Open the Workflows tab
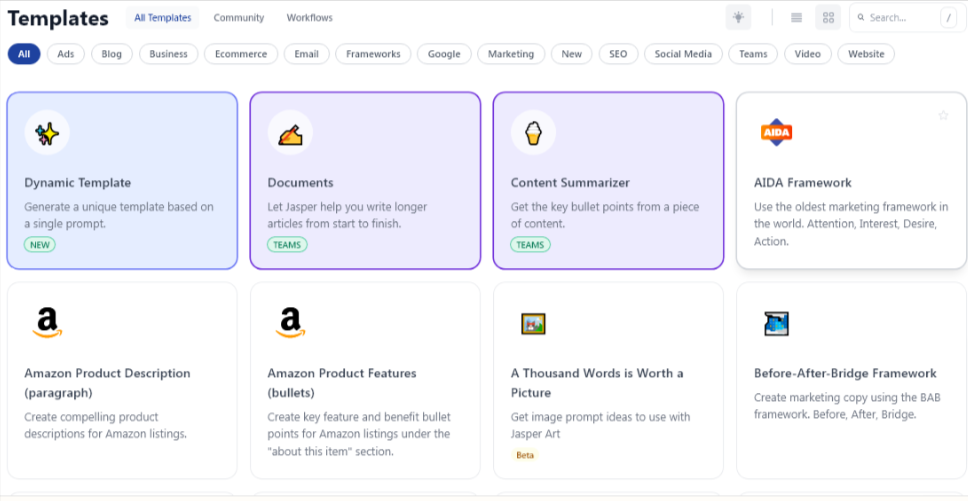 309,18
